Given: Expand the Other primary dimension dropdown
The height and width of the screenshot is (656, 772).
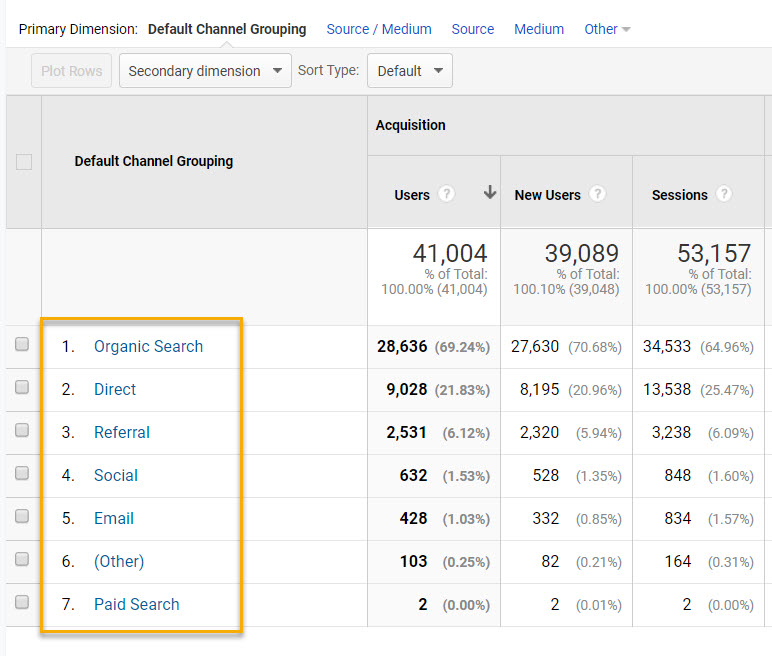Looking at the screenshot, I should pos(607,29).
